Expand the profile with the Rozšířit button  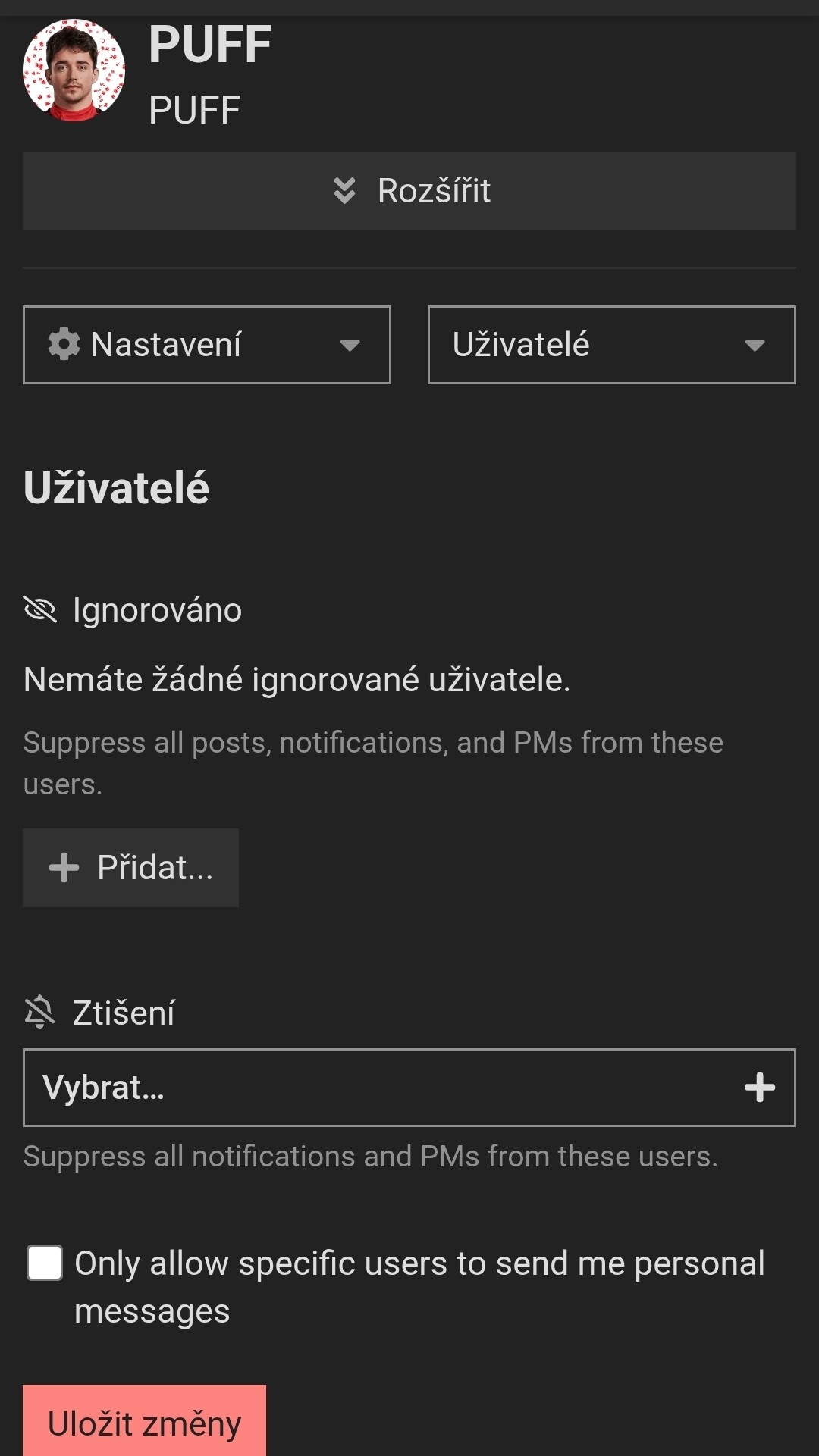[409, 191]
